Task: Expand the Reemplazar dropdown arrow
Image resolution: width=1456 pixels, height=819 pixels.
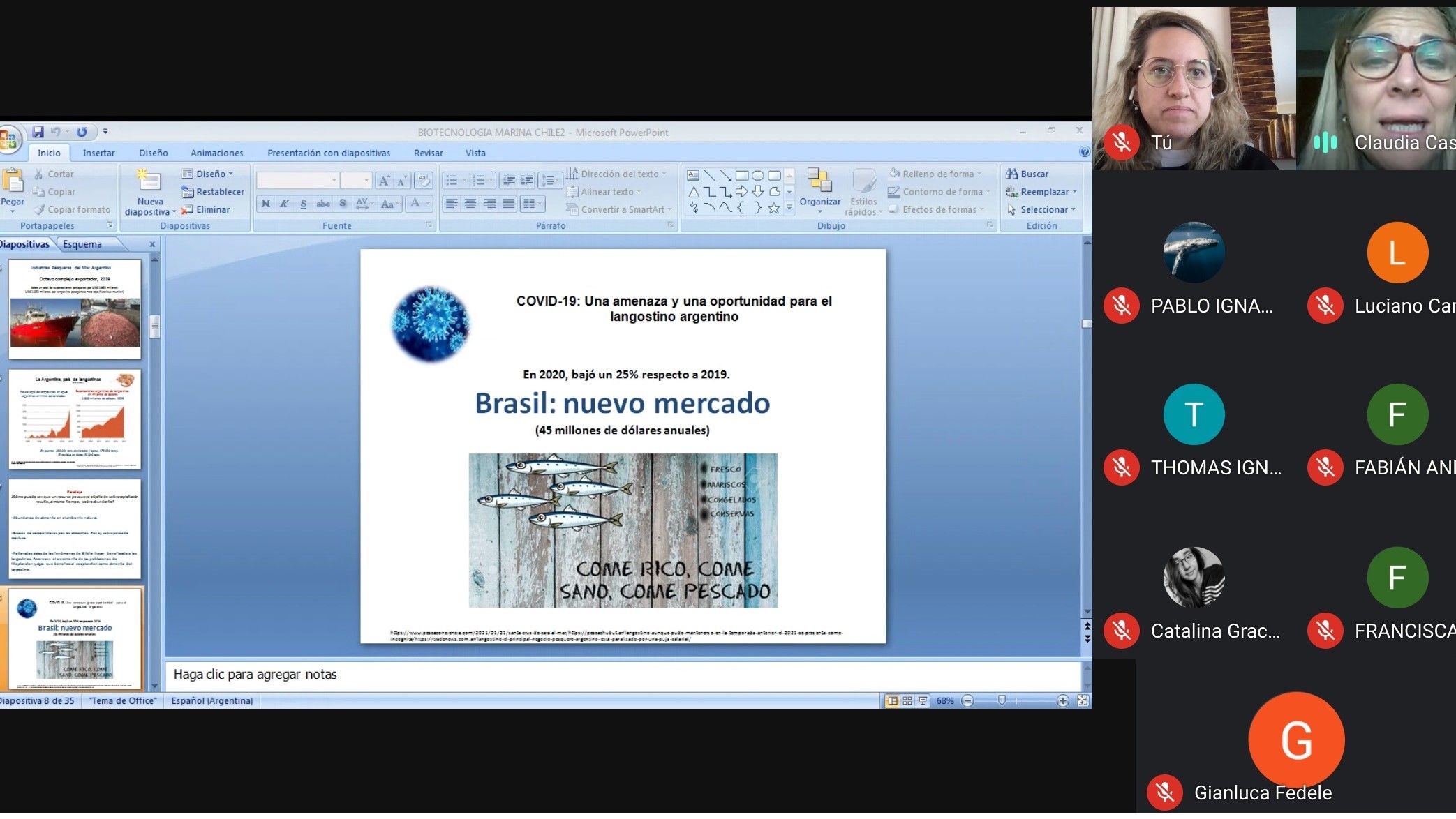Action: [1074, 192]
